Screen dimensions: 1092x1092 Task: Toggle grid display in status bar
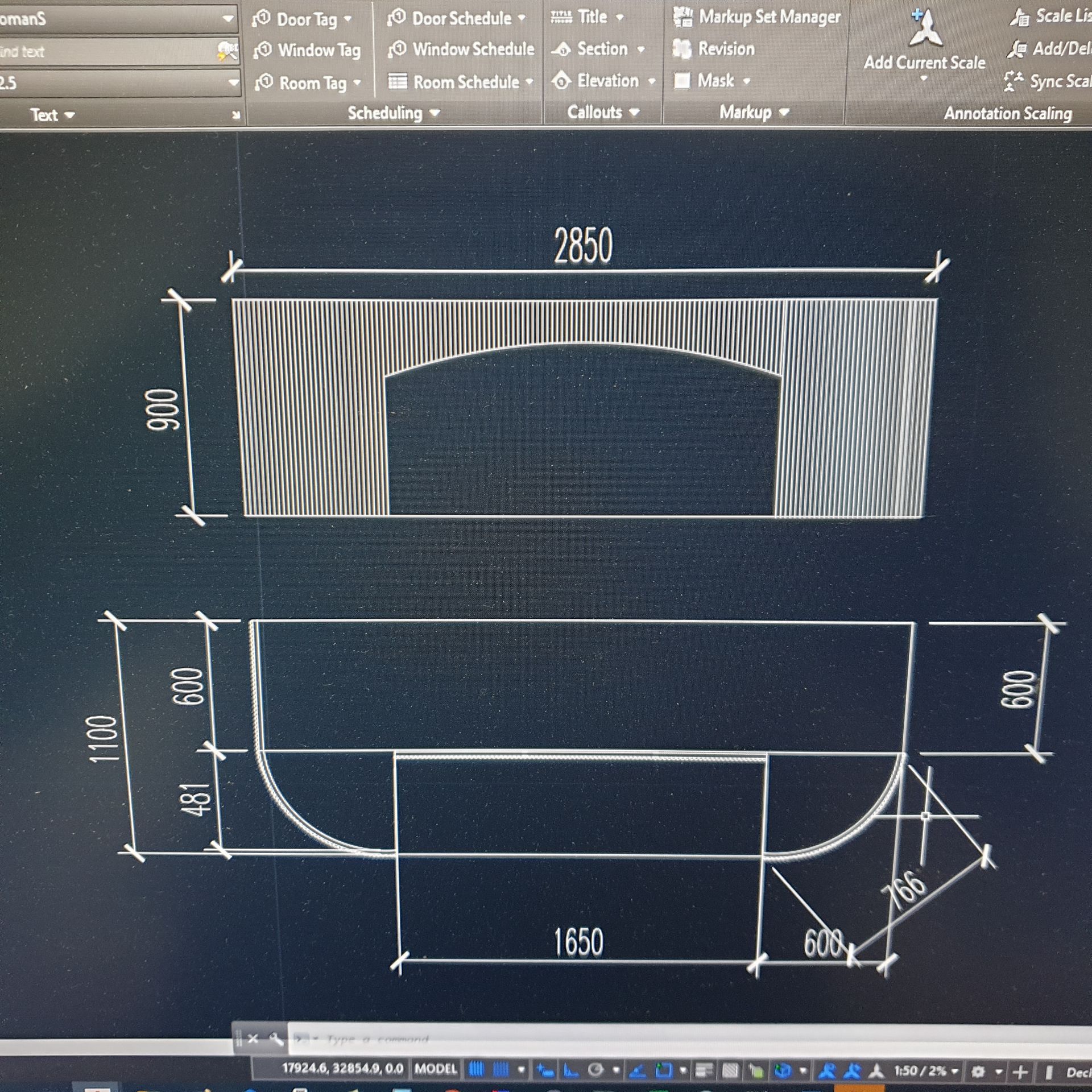coord(476,1070)
